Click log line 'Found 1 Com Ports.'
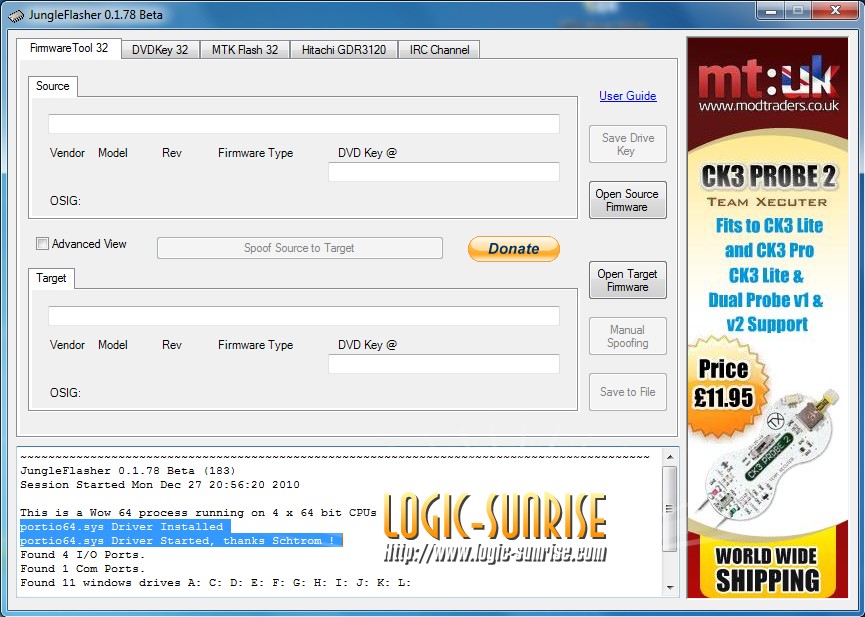865x617 pixels. tap(82, 568)
